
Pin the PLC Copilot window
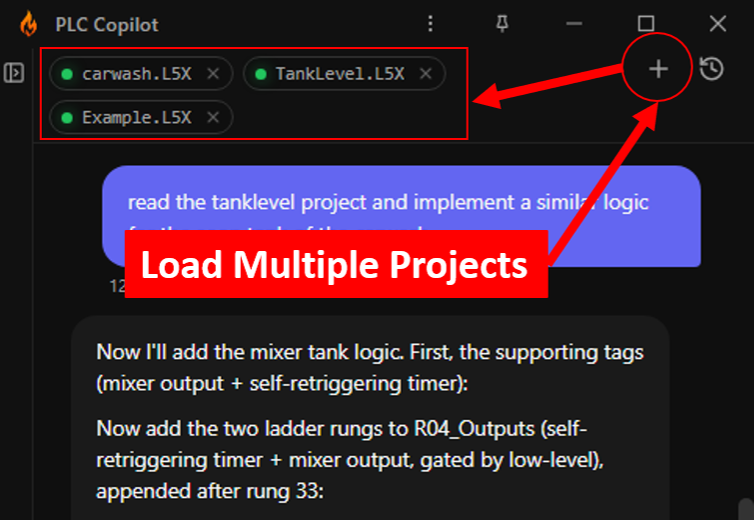(502, 23)
